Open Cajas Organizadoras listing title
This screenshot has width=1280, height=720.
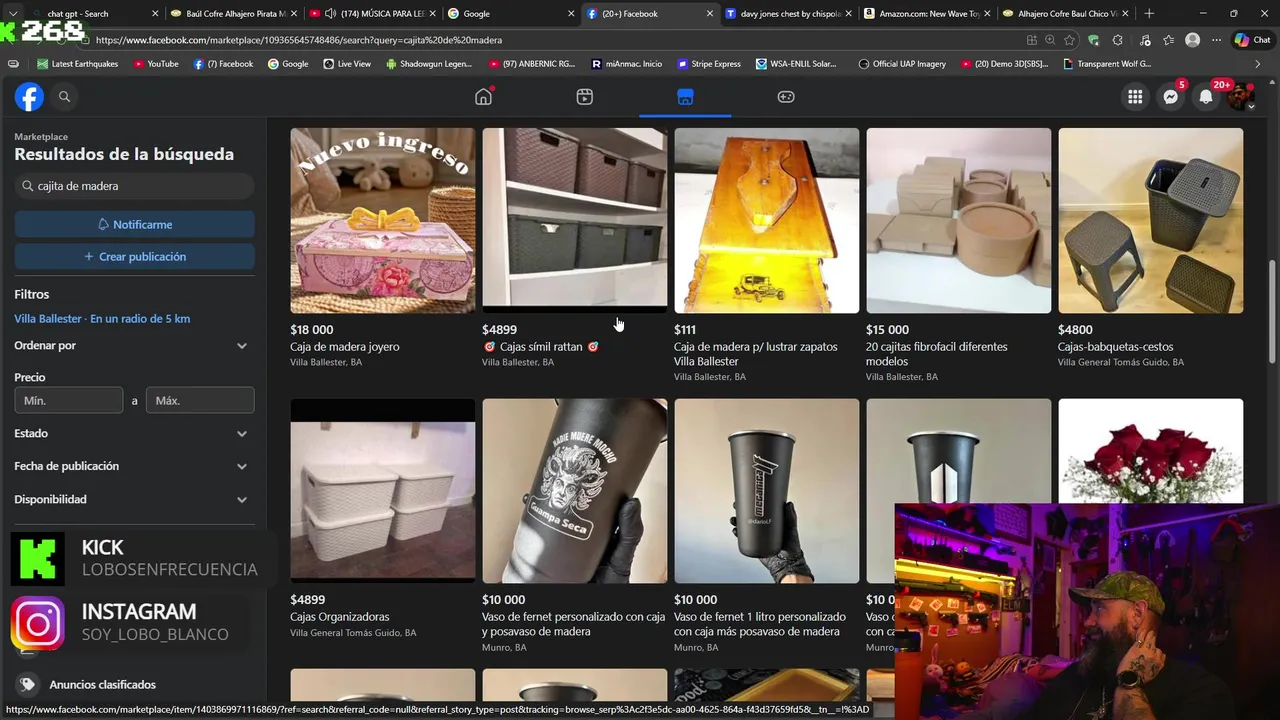tap(340, 617)
